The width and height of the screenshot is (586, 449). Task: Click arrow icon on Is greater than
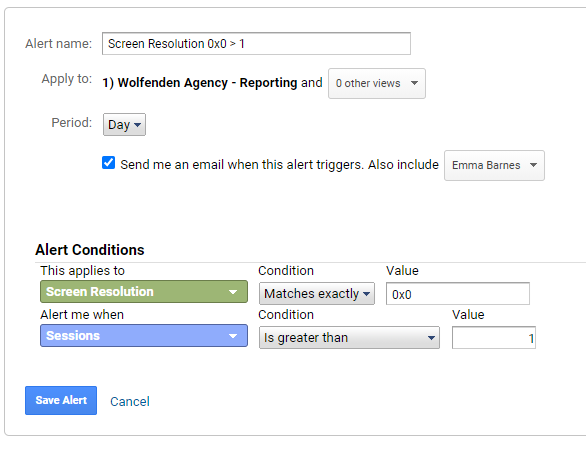[x=431, y=338]
